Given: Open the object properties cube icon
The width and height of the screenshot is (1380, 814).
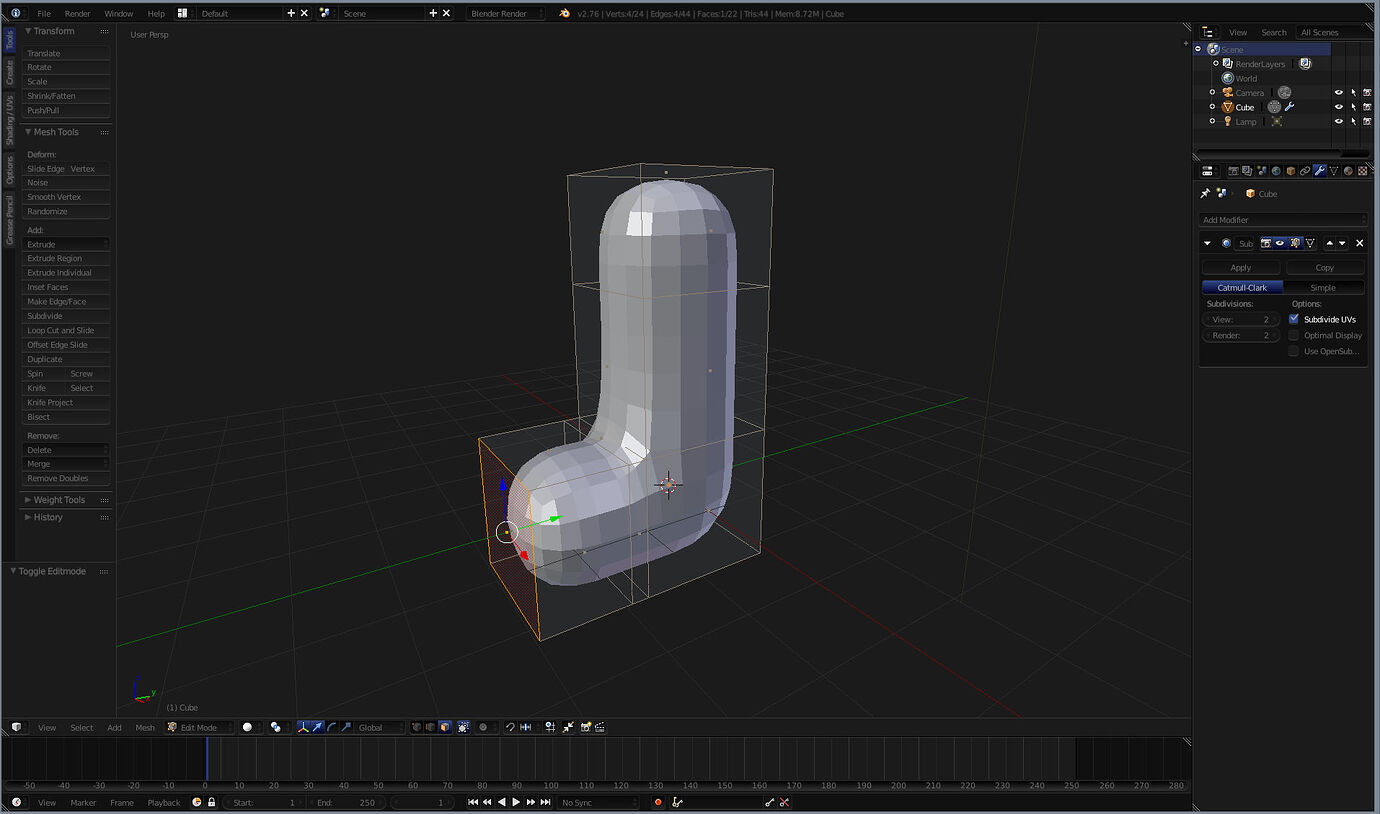Looking at the screenshot, I should click(1291, 171).
